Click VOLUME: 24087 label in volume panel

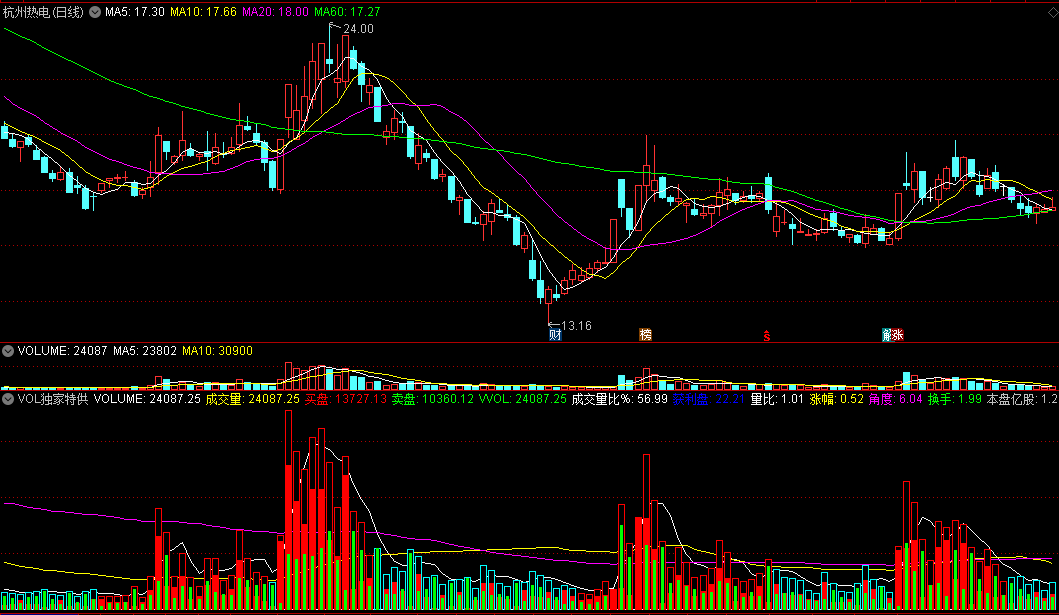coord(62,351)
